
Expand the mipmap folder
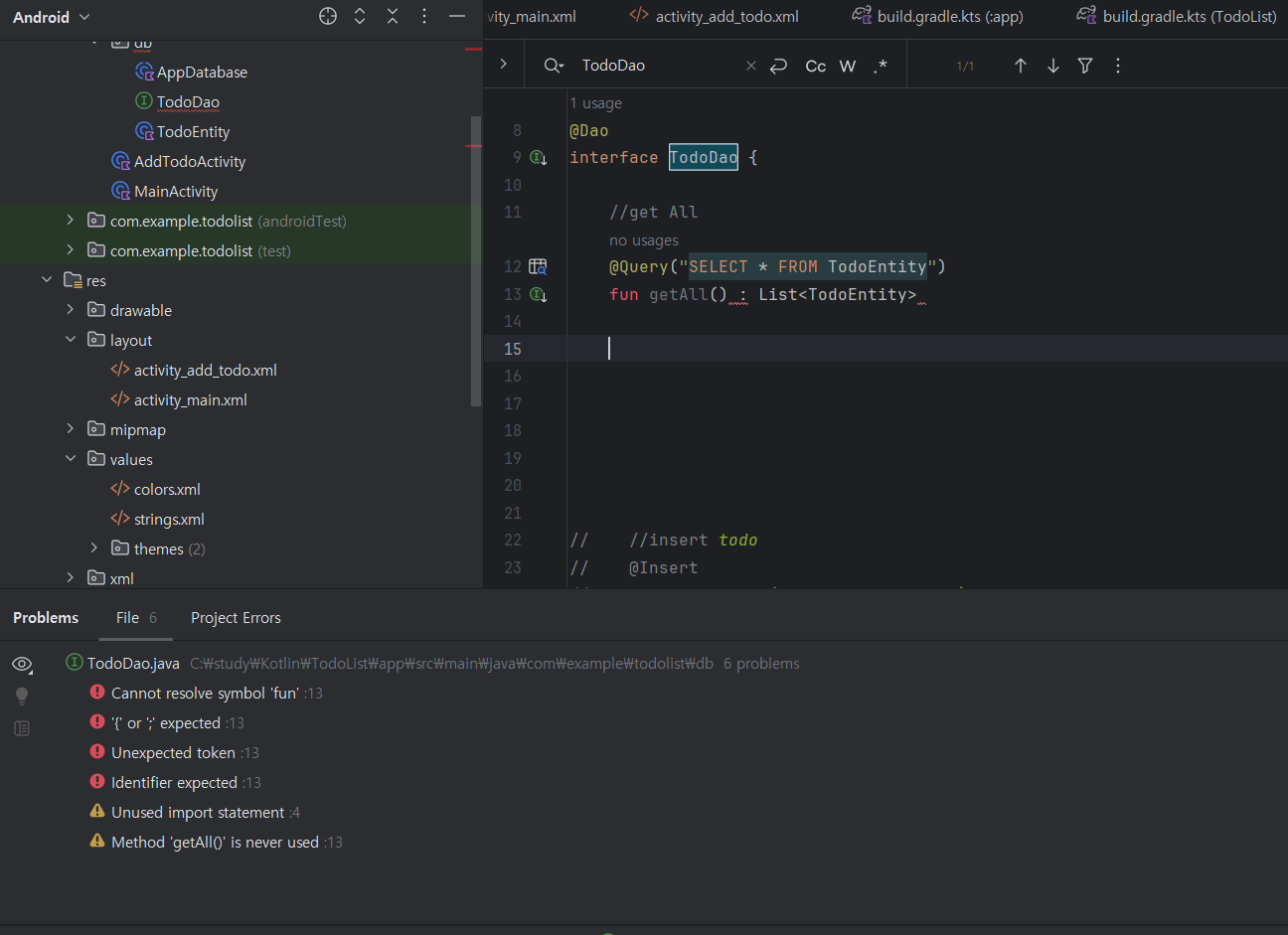click(x=70, y=428)
